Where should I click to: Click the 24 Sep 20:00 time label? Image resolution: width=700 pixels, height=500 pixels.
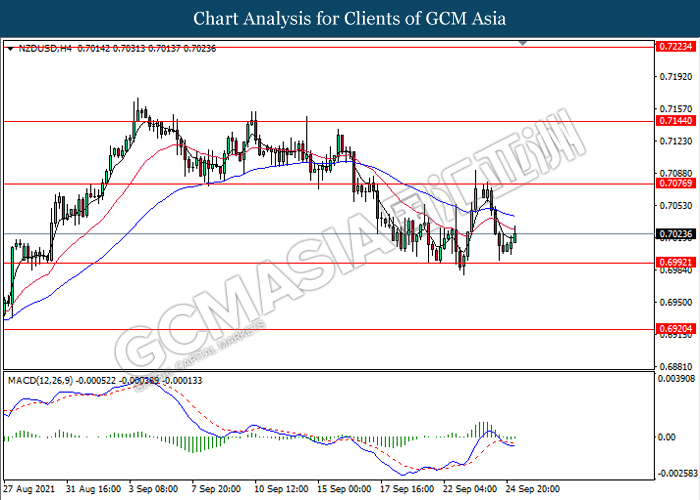[x=532, y=489]
